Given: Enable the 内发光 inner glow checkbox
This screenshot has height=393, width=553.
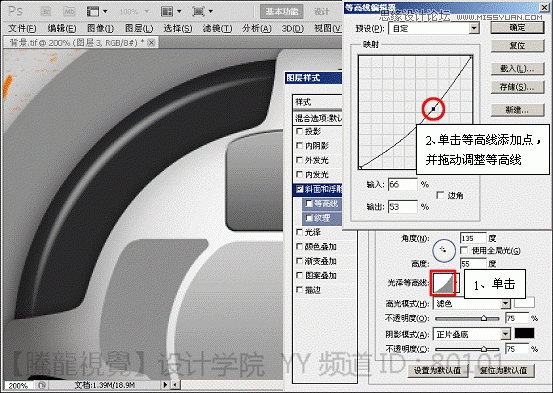Looking at the screenshot, I should click(299, 174).
